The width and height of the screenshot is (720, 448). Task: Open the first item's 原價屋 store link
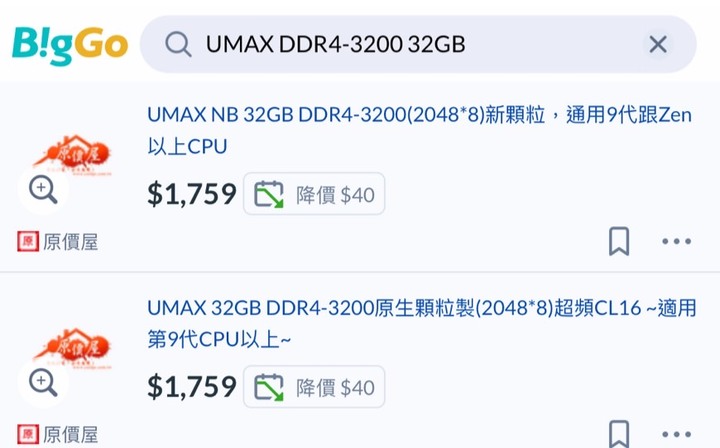58,241
